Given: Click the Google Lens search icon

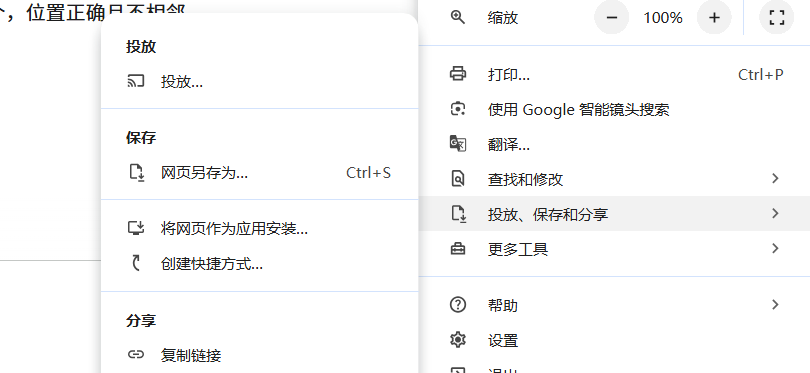Looking at the screenshot, I should click(458, 109).
